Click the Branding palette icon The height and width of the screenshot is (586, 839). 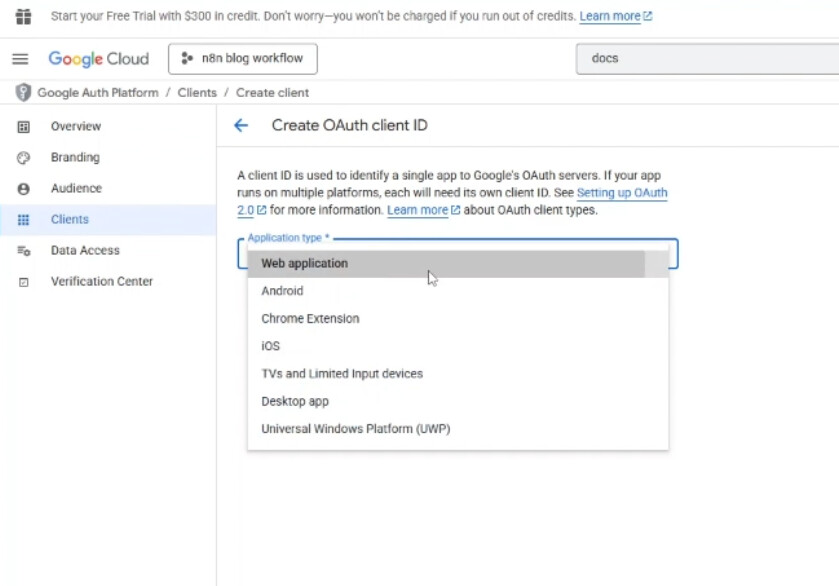(24, 158)
